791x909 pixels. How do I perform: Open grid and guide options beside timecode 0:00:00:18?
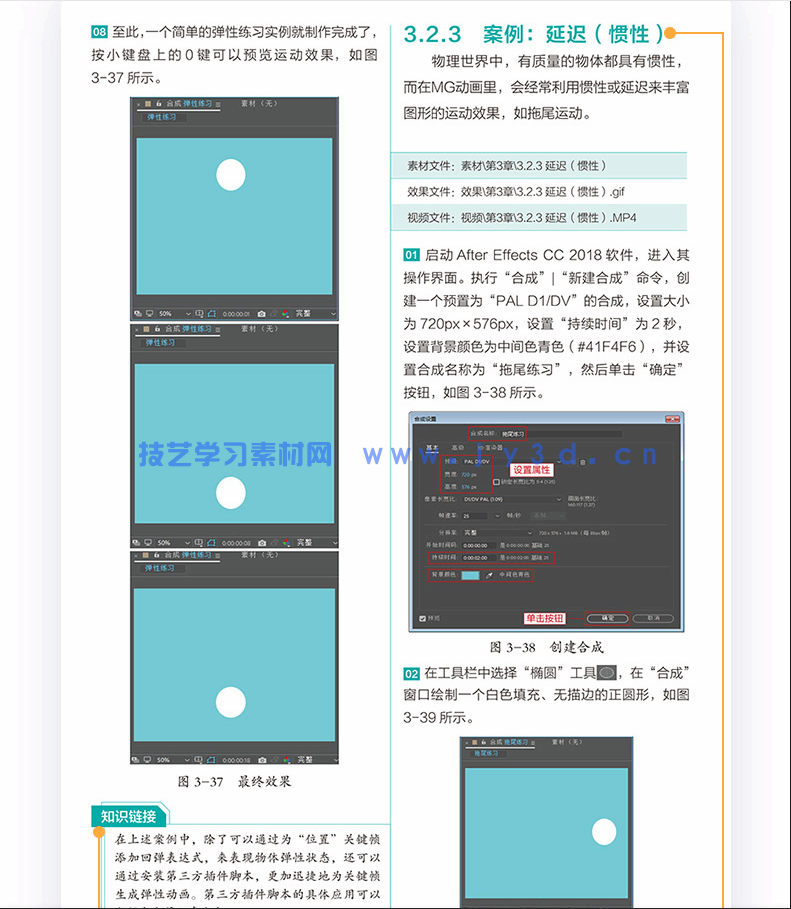(198, 759)
